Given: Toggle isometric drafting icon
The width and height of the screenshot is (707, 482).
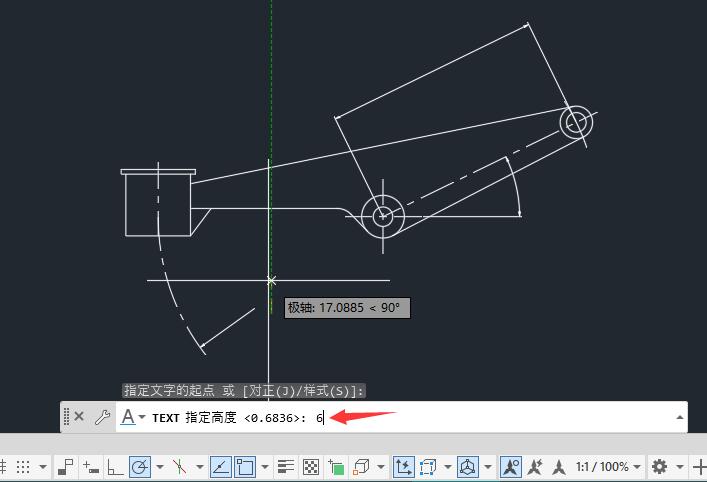Looking at the screenshot, I should [x=179, y=467].
